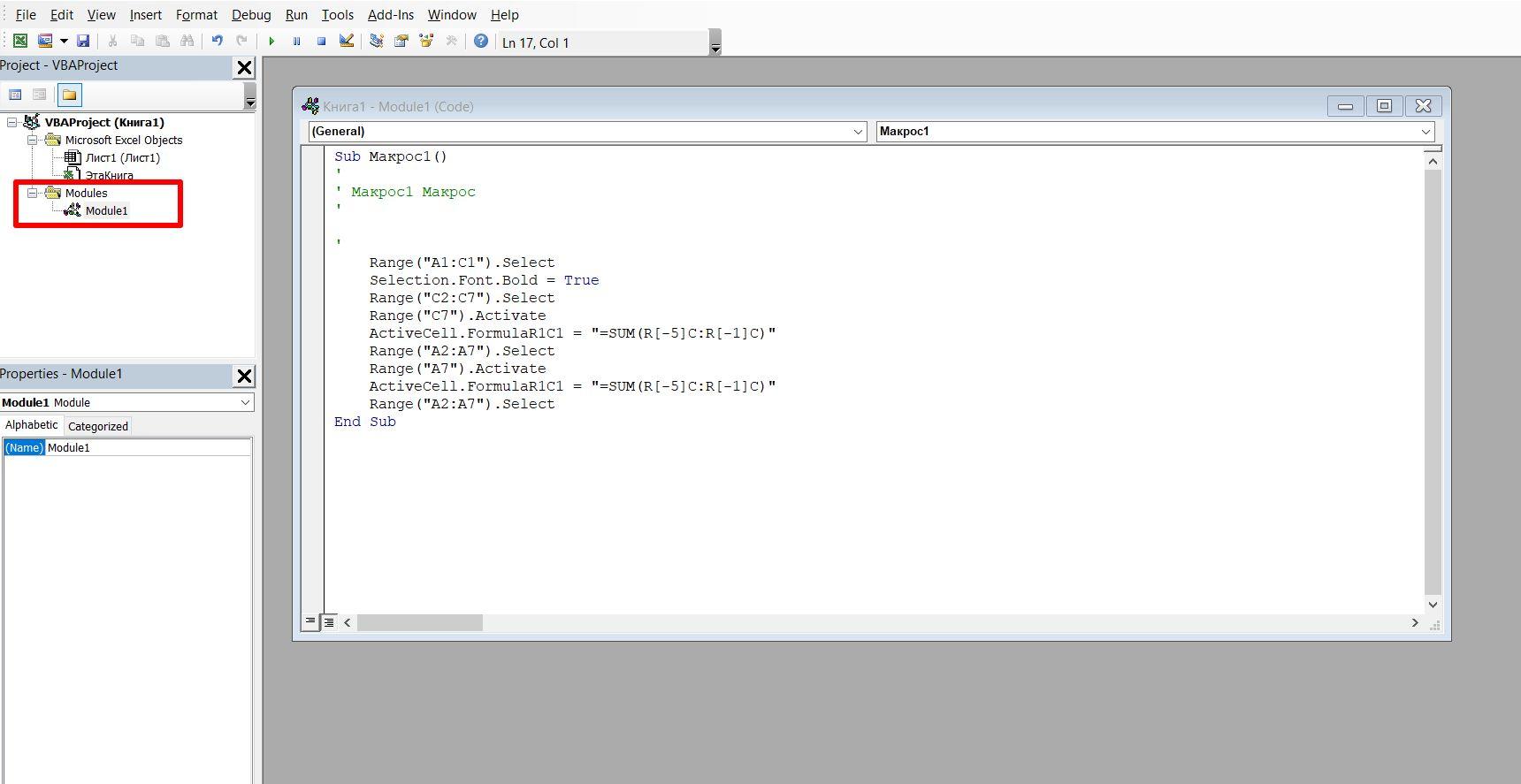Click the horizontal scroll left arrow
This screenshot has width=1521, height=784.
[x=348, y=622]
